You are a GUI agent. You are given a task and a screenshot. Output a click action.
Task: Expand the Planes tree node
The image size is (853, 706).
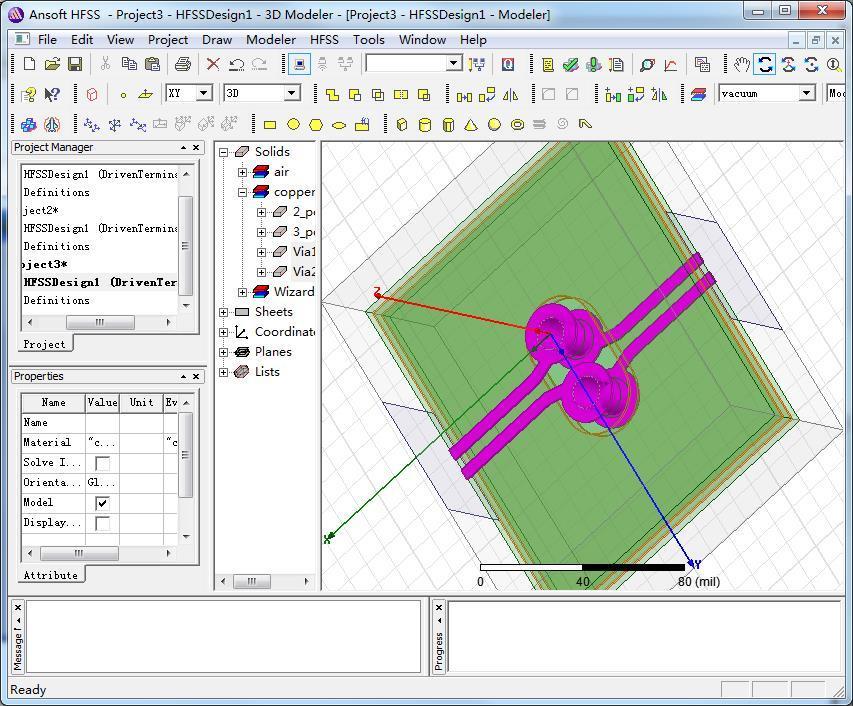[x=224, y=352]
